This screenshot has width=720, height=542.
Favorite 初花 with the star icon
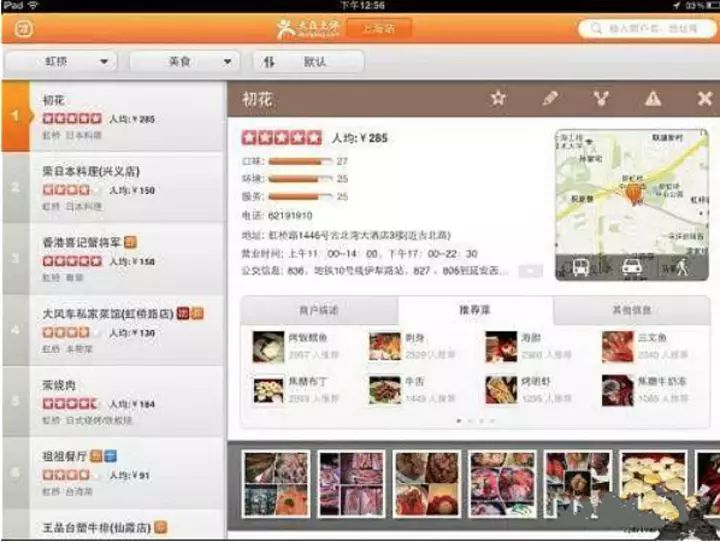[498, 99]
